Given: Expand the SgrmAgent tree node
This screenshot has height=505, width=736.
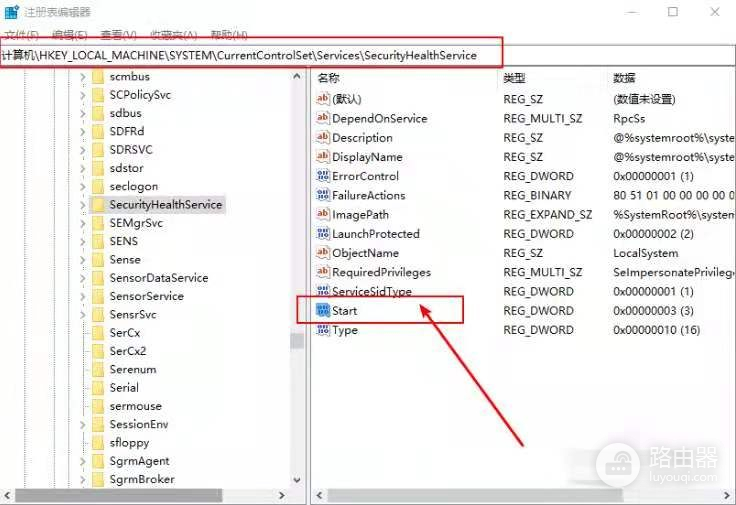Looking at the screenshot, I should [83, 462].
